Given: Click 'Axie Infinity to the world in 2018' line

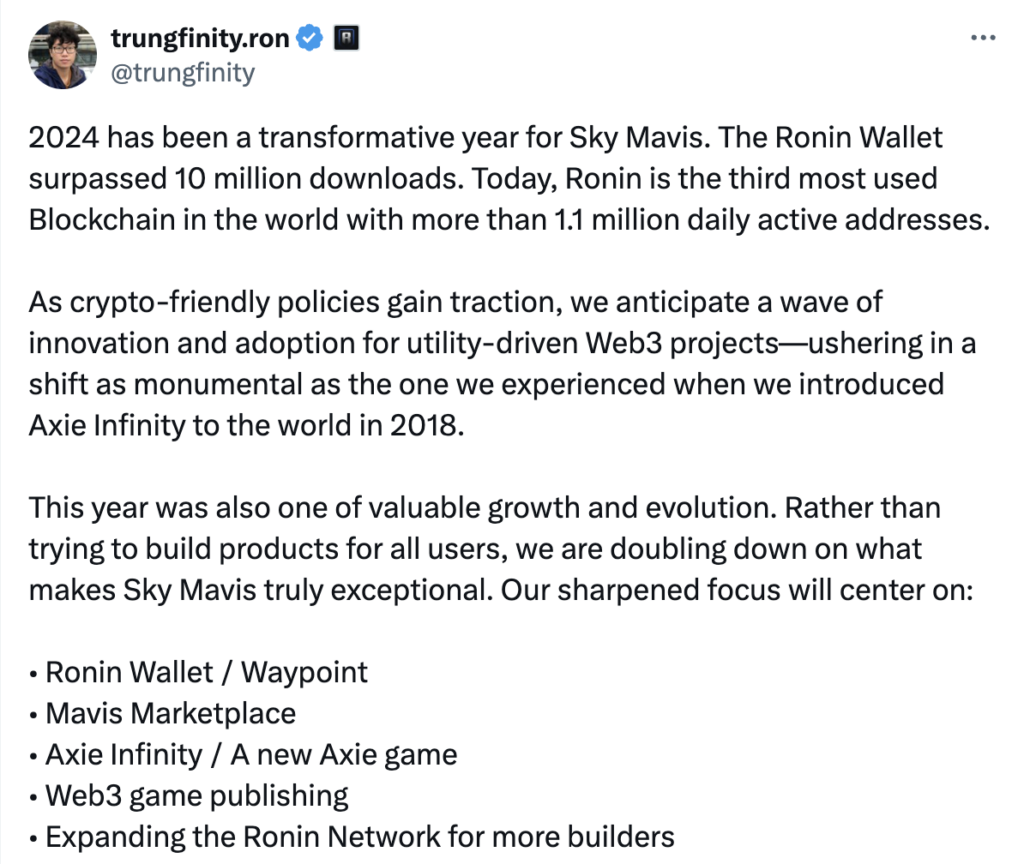Looking at the screenshot, I should tap(246, 425).
